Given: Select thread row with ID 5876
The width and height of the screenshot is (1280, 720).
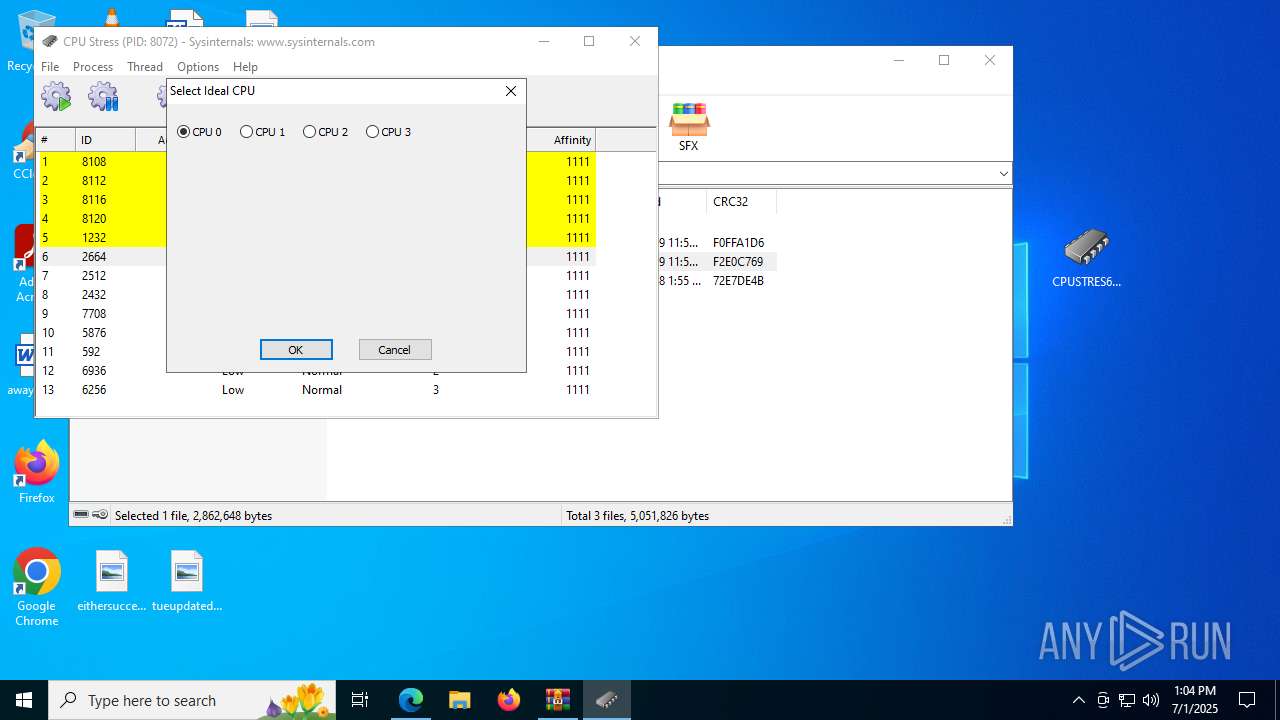Looking at the screenshot, I should tap(316, 333).
